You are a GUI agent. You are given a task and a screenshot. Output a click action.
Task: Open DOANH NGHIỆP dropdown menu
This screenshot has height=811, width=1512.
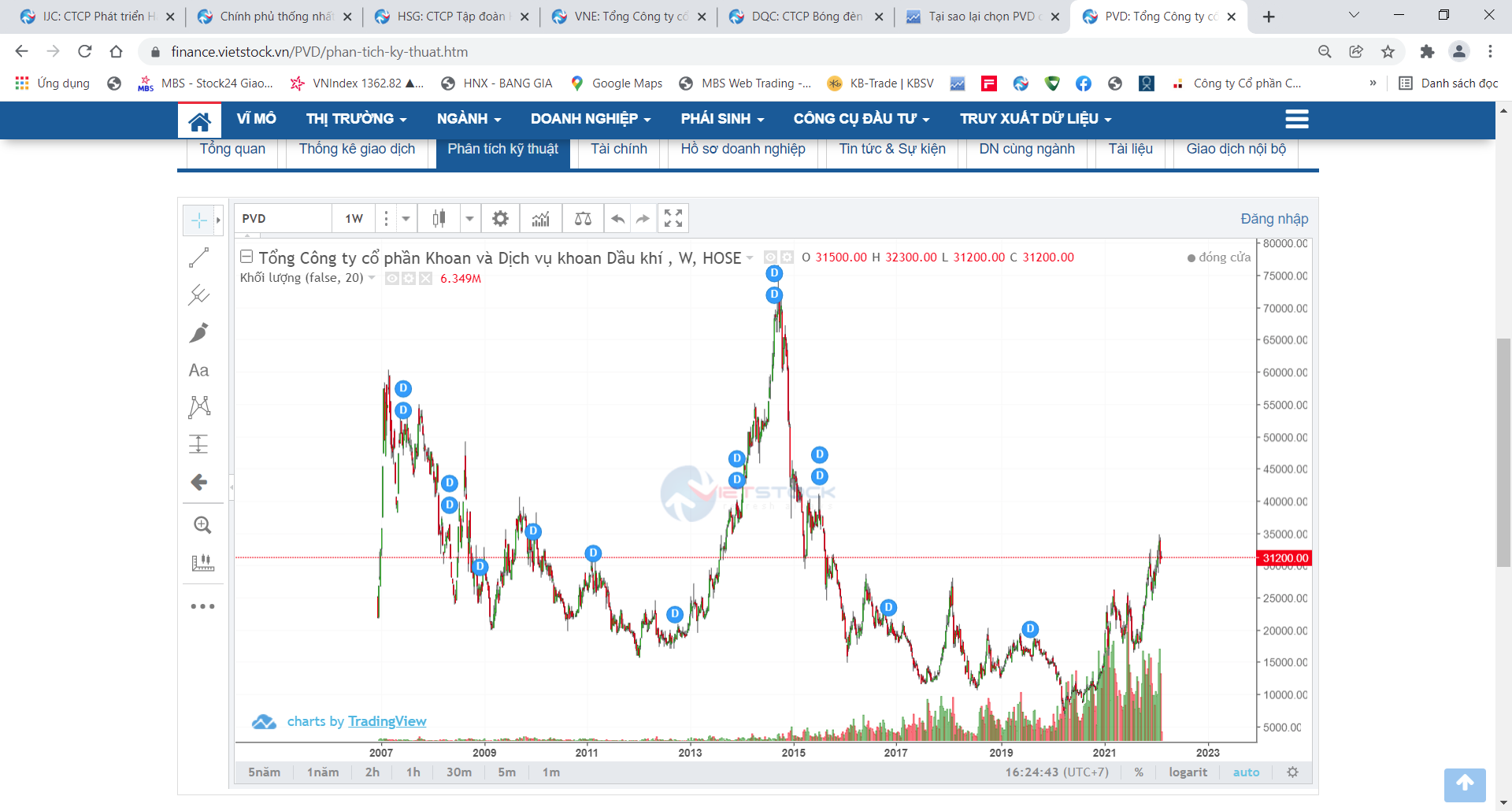click(x=591, y=119)
